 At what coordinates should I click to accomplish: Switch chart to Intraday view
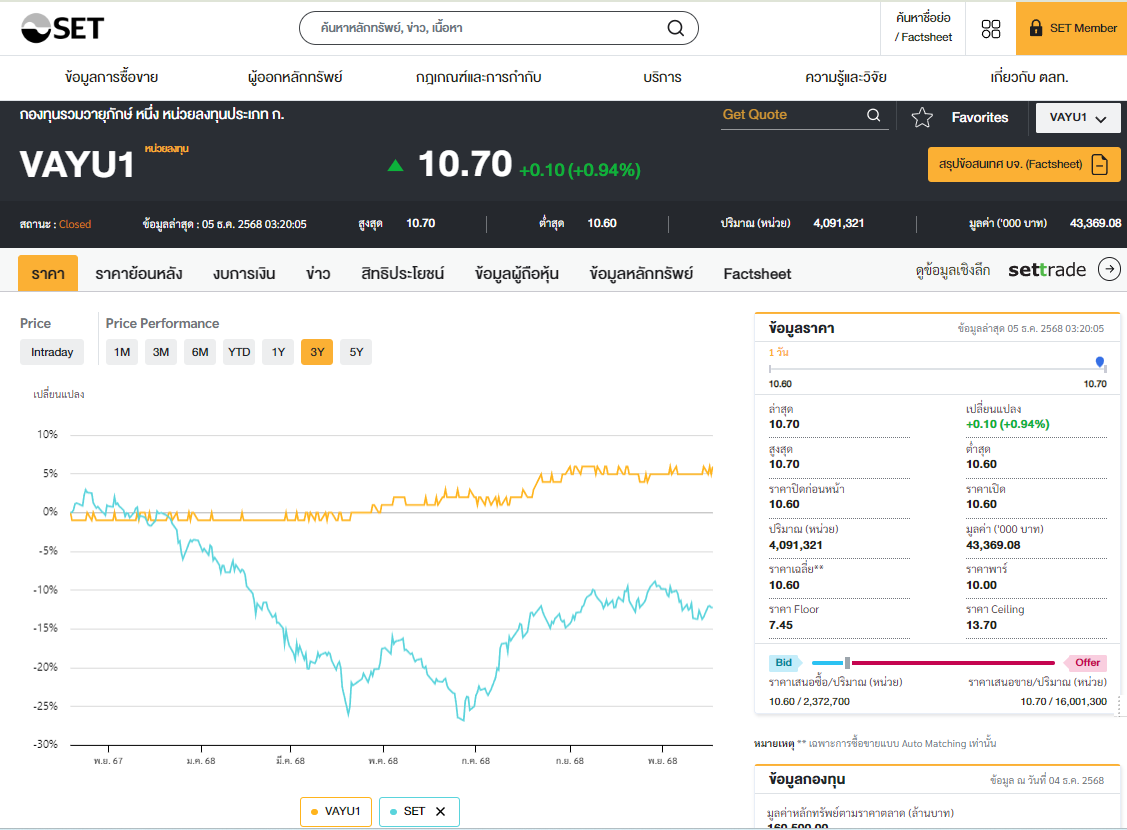(52, 352)
